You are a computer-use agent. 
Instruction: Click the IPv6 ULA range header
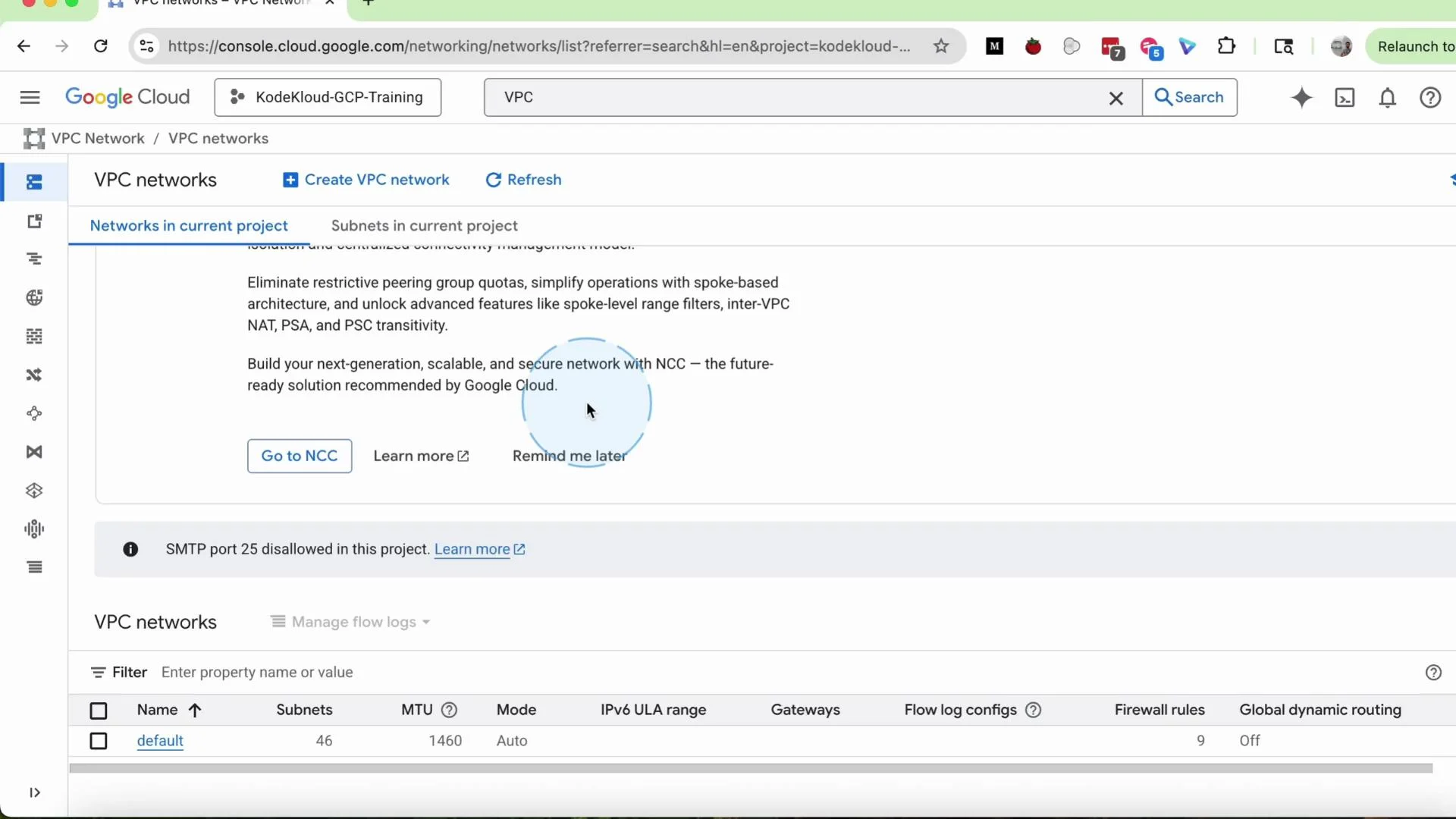click(653, 710)
